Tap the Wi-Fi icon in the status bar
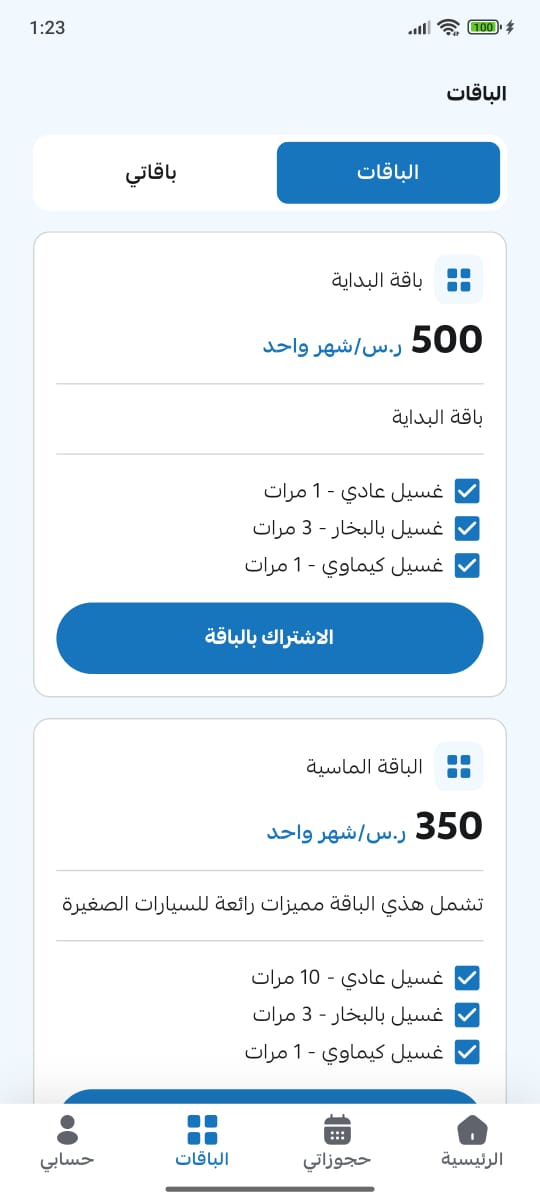 pyautogui.click(x=449, y=27)
